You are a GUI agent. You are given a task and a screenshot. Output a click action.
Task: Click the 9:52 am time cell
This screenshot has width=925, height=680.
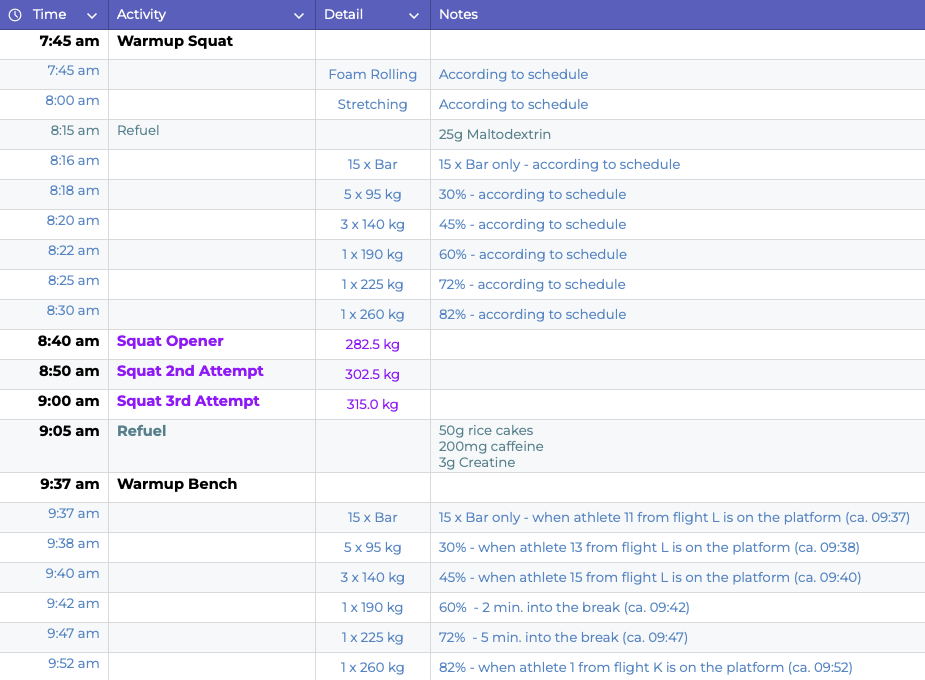tap(54, 666)
